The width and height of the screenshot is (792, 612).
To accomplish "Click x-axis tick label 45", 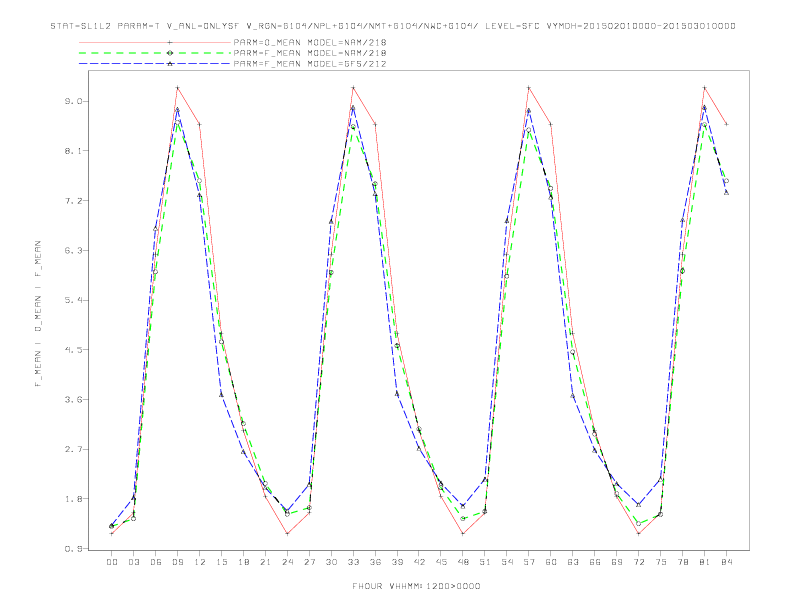I will pos(441,562).
